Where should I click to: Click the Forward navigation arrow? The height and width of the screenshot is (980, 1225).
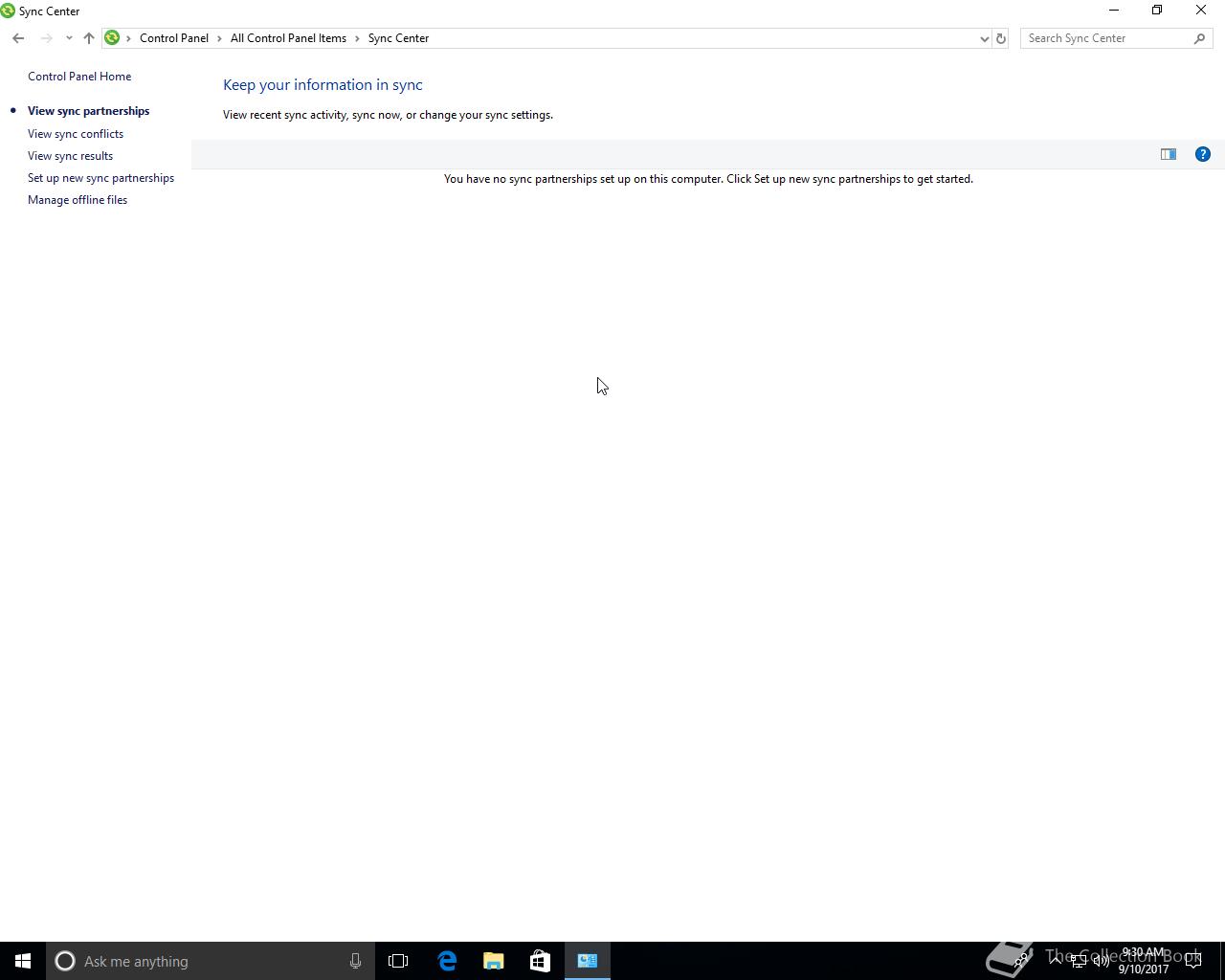[45, 38]
